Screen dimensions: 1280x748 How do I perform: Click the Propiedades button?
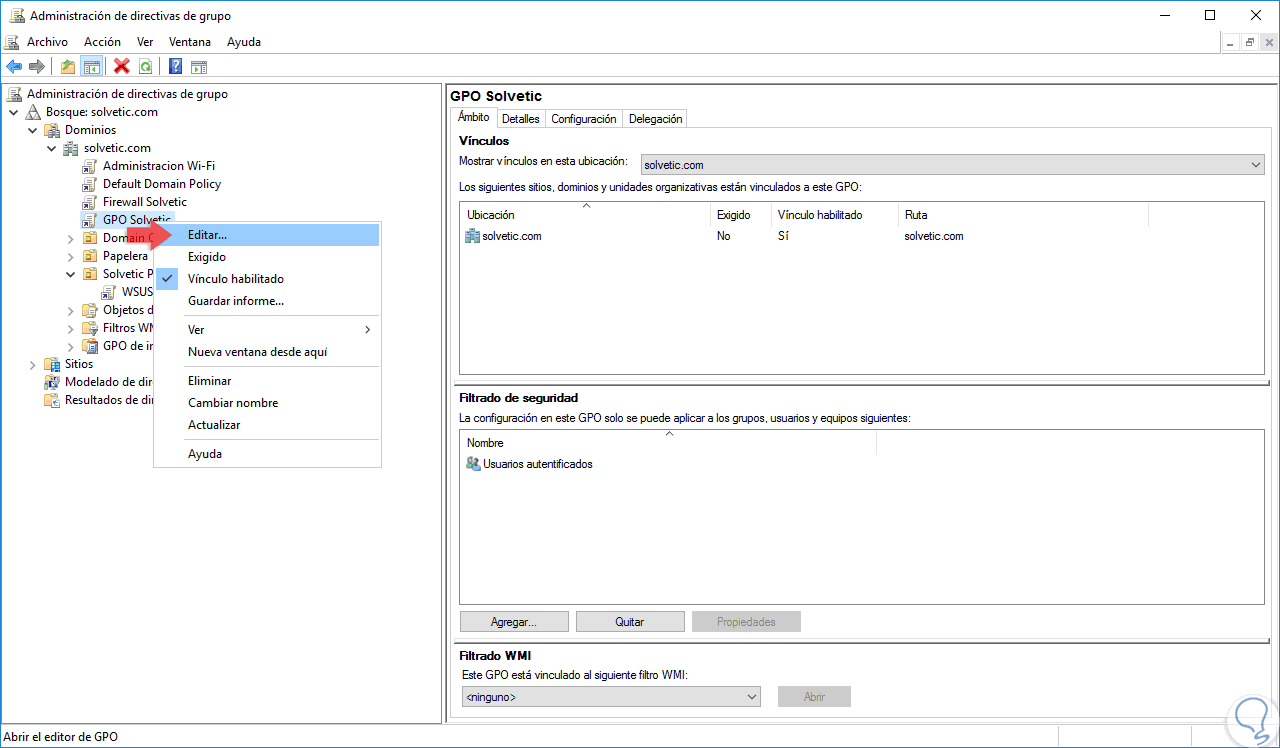tap(746, 622)
